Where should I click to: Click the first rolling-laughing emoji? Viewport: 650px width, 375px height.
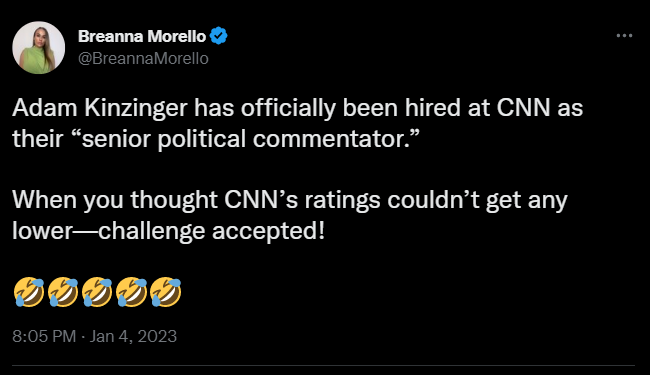tap(29, 292)
